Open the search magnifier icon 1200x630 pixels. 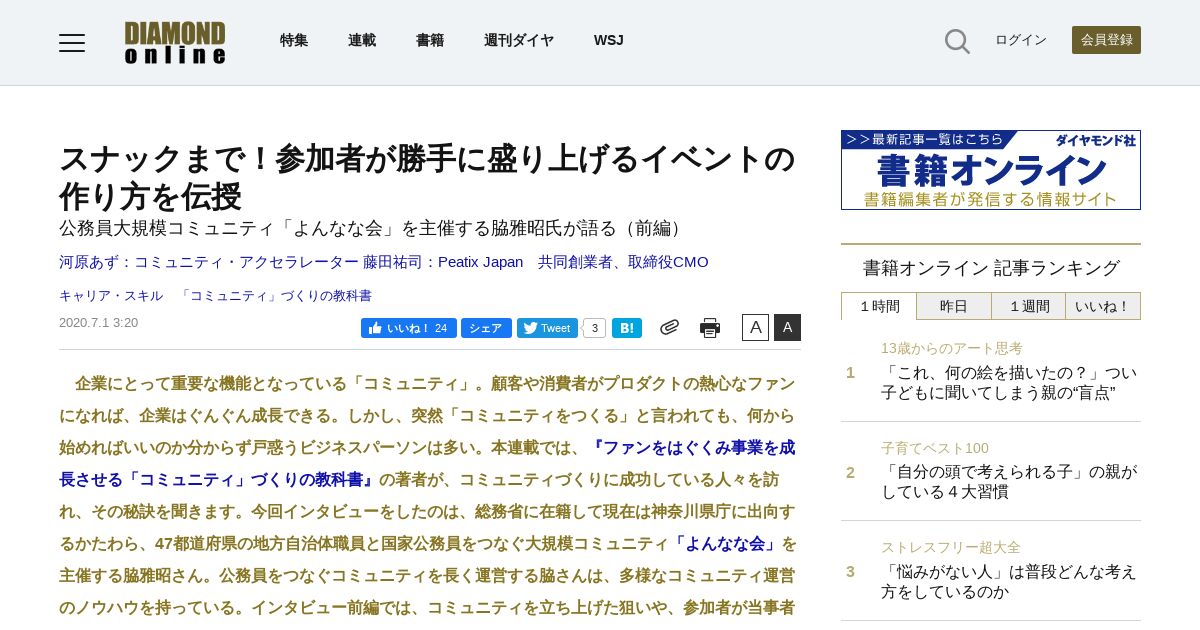click(x=957, y=41)
